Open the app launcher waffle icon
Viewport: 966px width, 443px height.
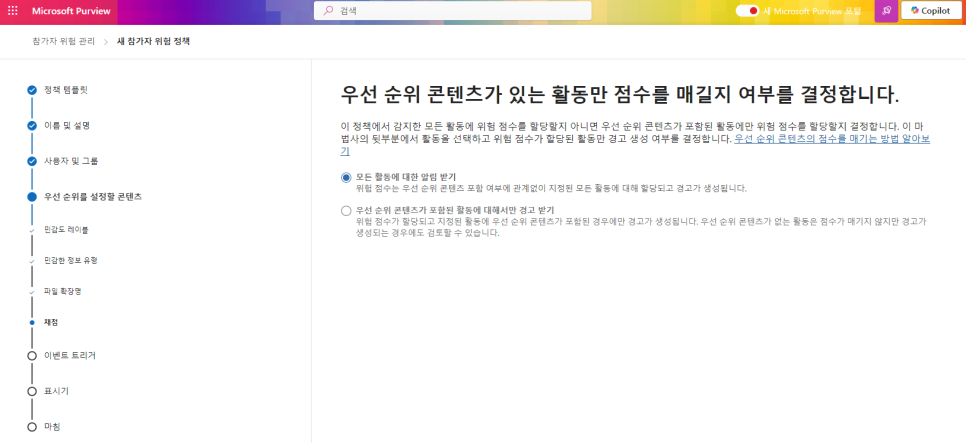click(x=13, y=11)
